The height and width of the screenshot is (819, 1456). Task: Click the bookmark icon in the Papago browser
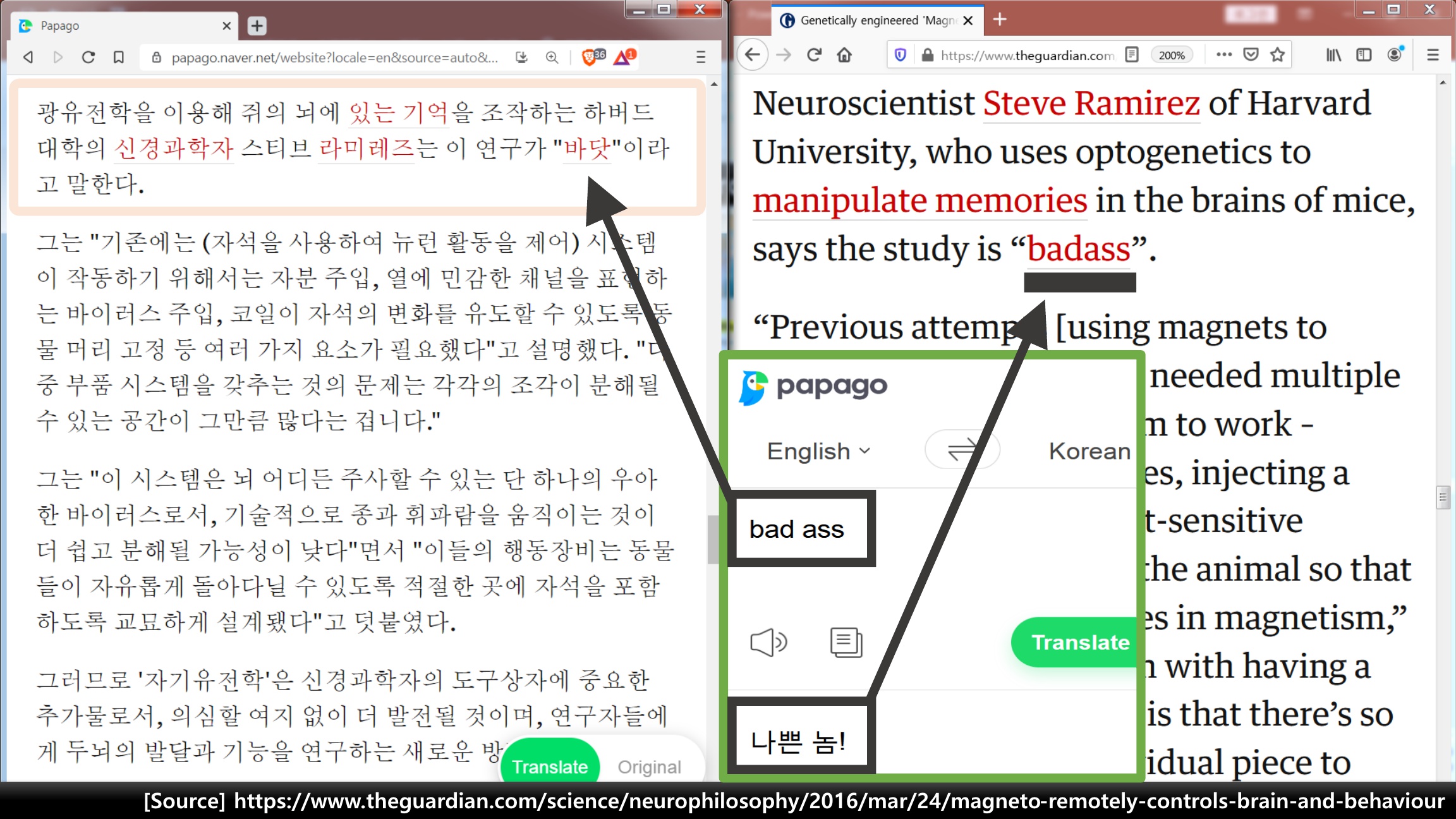click(x=119, y=58)
